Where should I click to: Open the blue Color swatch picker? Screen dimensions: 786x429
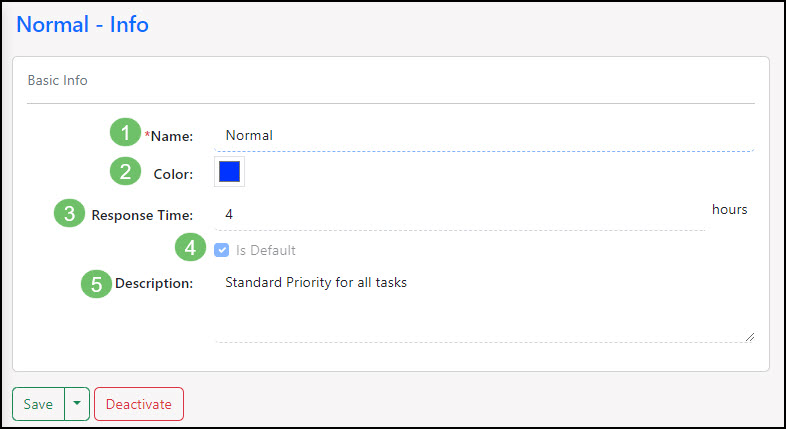click(x=229, y=172)
